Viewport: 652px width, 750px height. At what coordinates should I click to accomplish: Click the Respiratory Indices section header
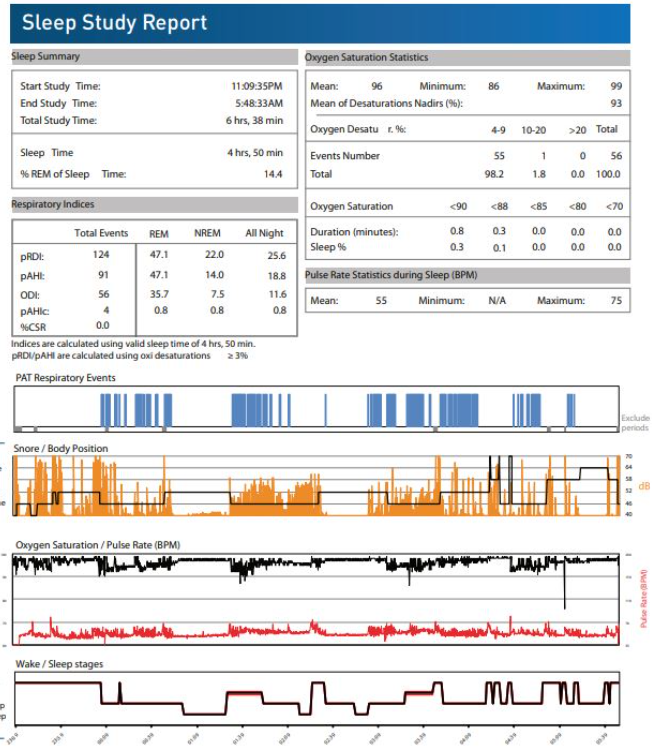[52, 204]
